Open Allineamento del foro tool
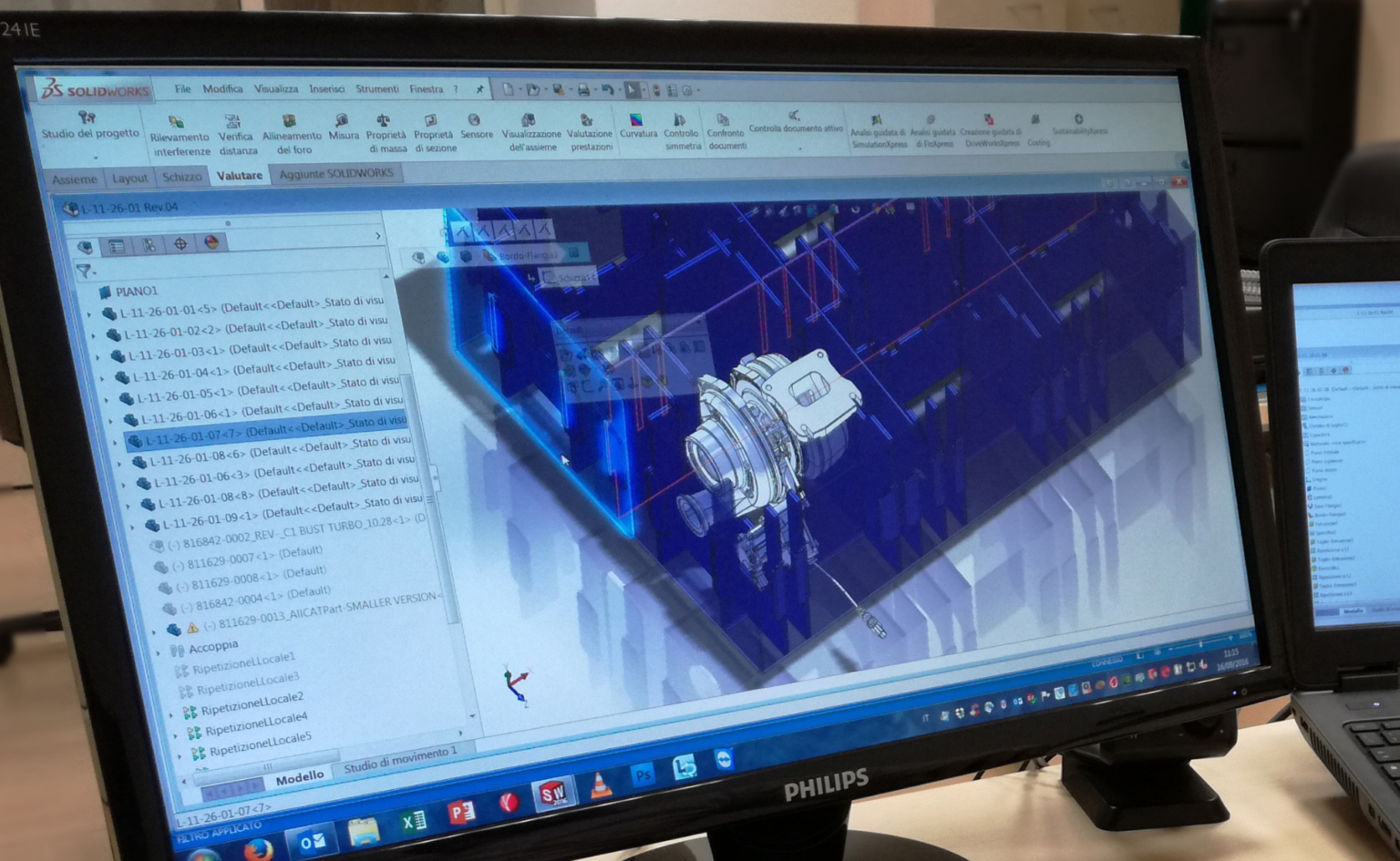 pyautogui.click(x=292, y=134)
